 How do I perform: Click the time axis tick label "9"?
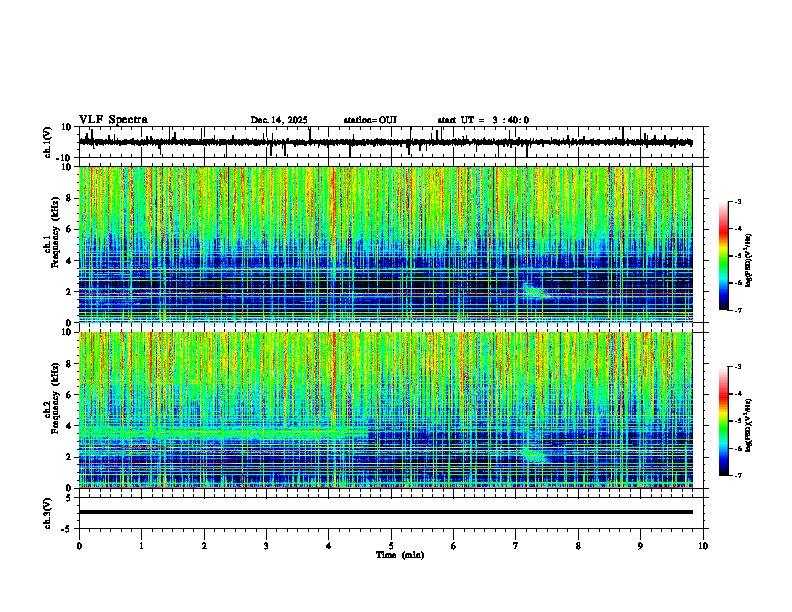click(x=640, y=546)
